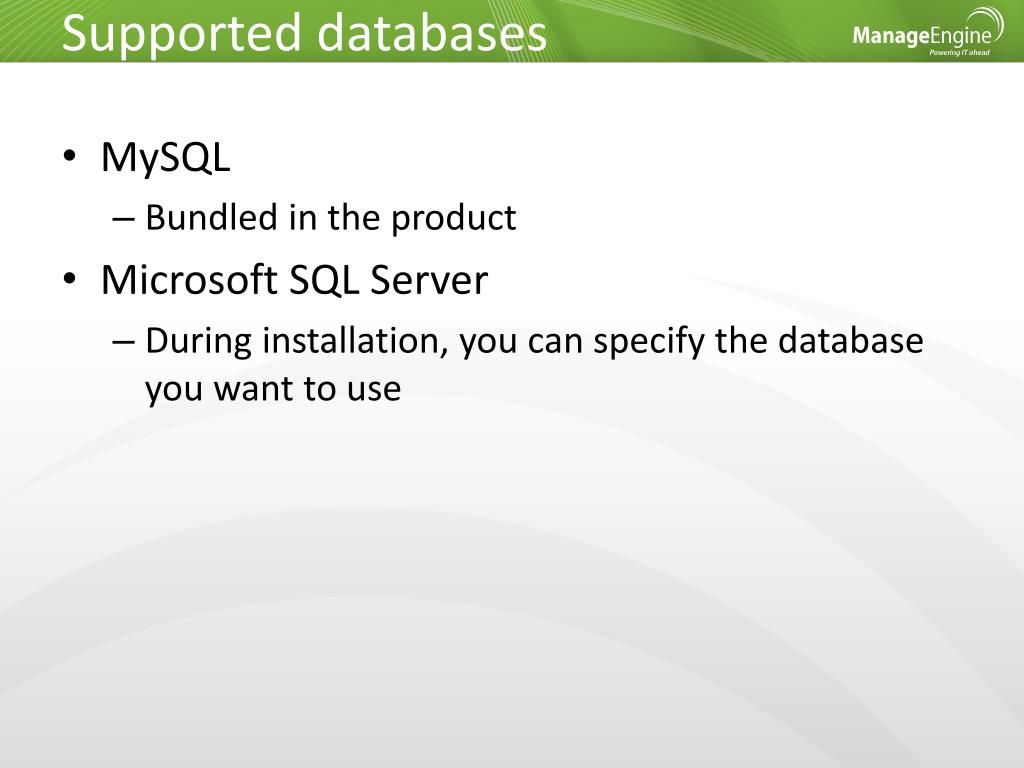Click the "Powering IT ahead" tagline
The width and height of the screenshot is (1024, 768).
click(958, 52)
